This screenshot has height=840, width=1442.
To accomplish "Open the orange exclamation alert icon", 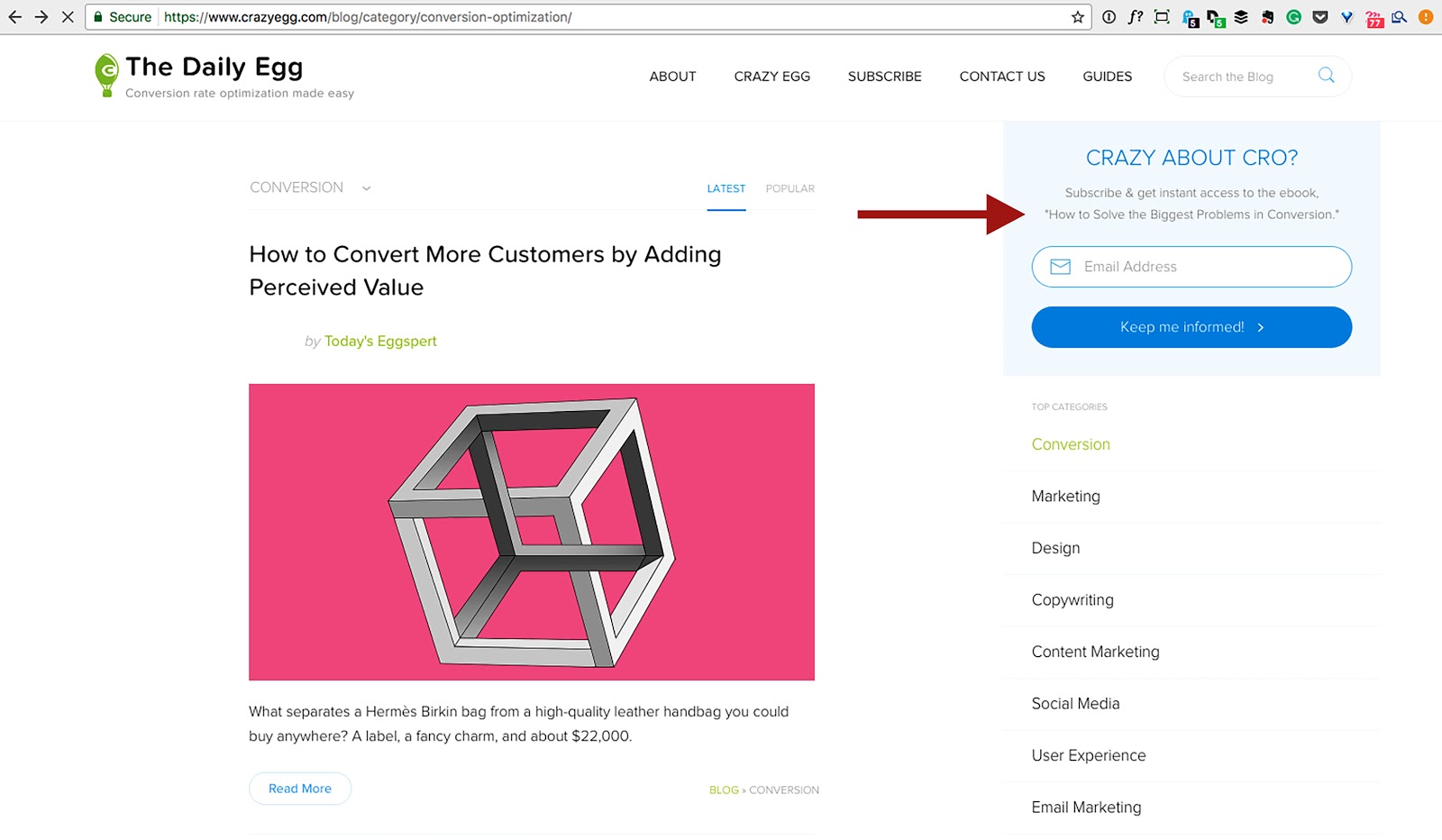I will [x=1426, y=17].
